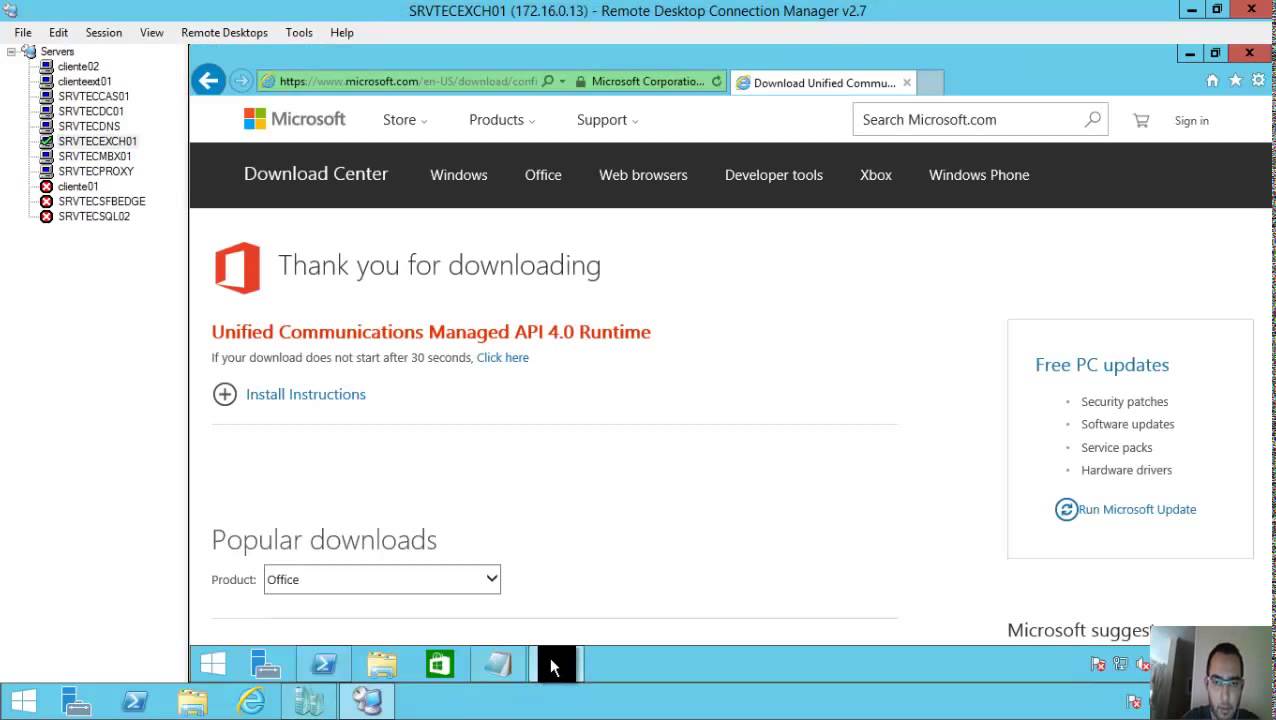Click the Microsoft.com search magnifier icon
The image size is (1276, 720).
click(x=1093, y=119)
